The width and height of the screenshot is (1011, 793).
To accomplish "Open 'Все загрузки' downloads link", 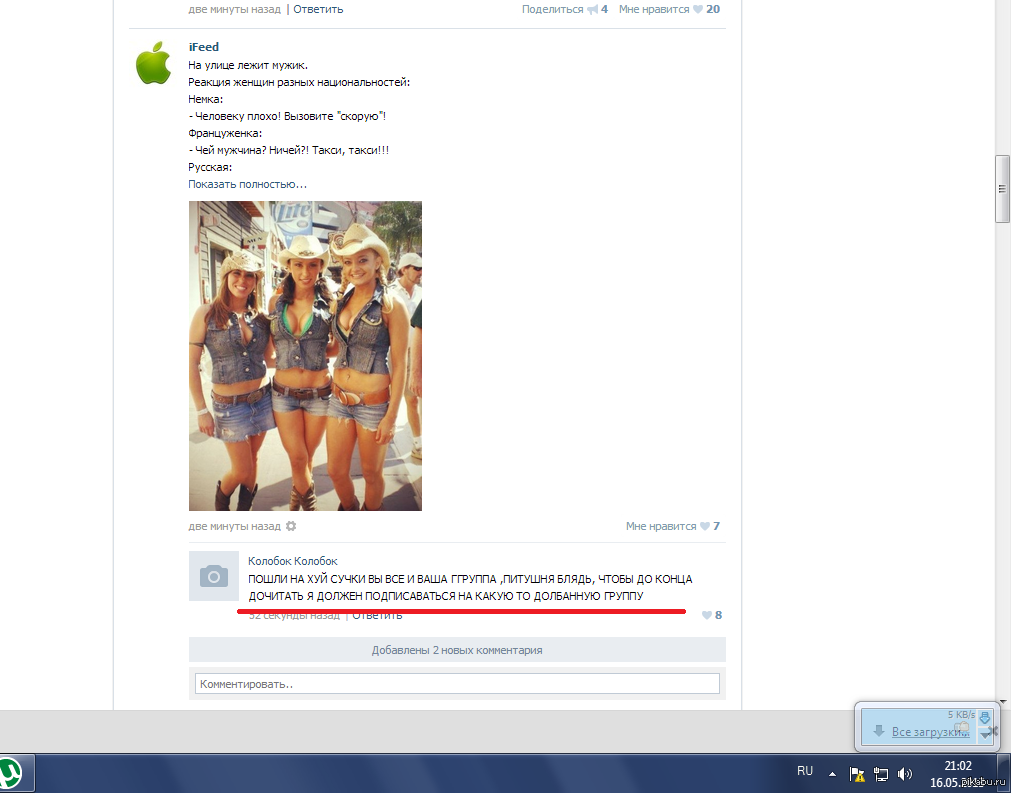I will click(x=930, y=732).
